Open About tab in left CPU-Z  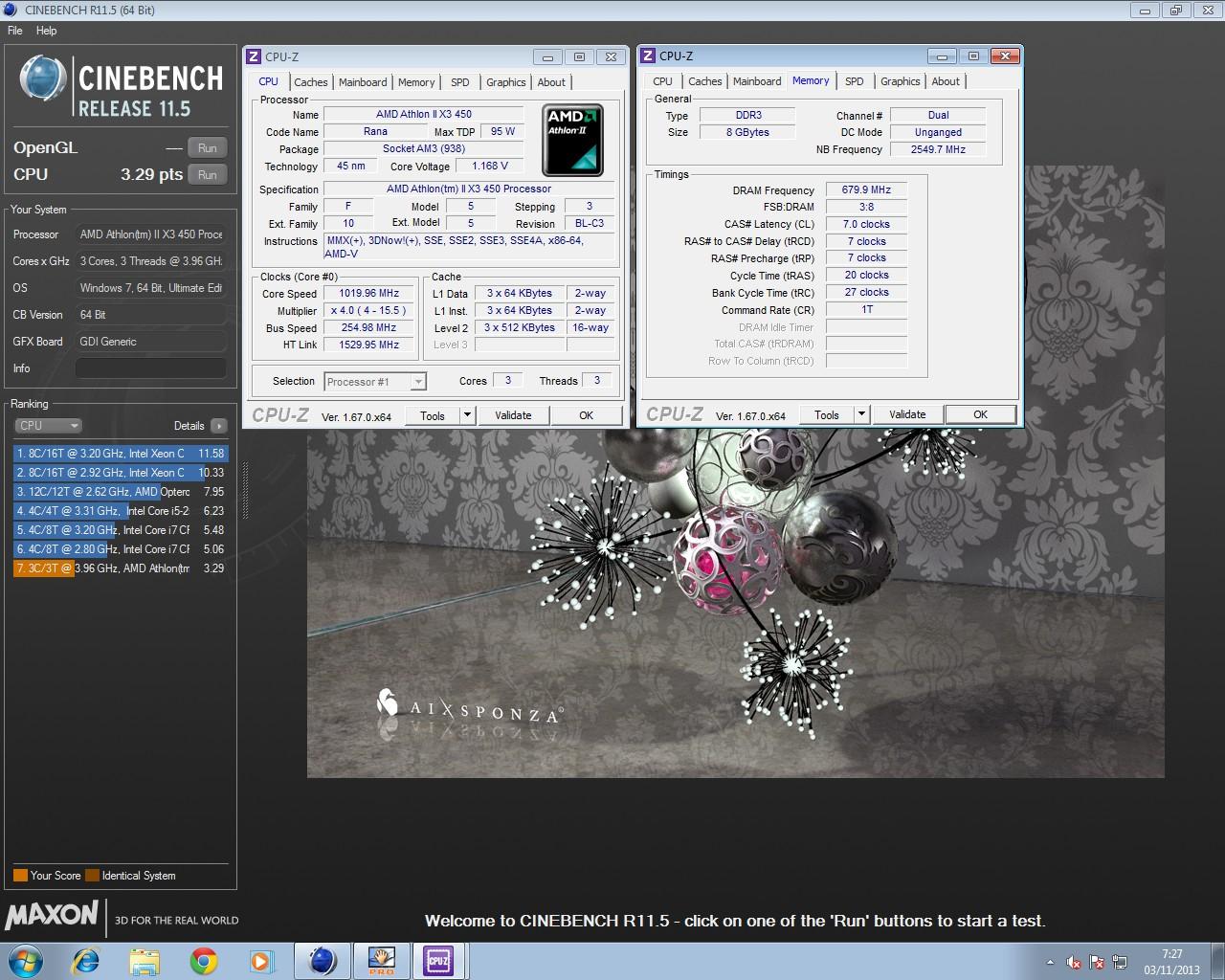[551, 82]
